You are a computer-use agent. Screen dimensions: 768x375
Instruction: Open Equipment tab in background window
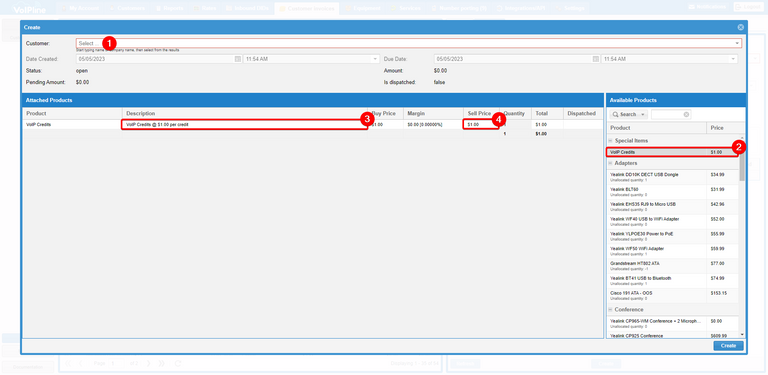363,8
